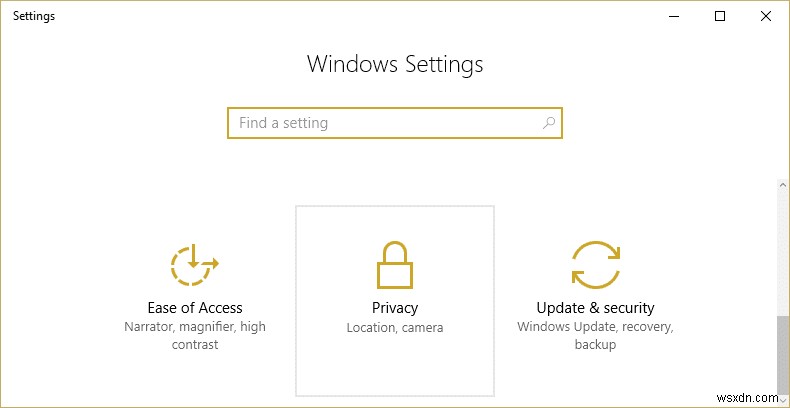790x408 pixels.
Task: Open the Update & security sync-arrows icon
Action: pyautogui.click(x=595, y=266)
